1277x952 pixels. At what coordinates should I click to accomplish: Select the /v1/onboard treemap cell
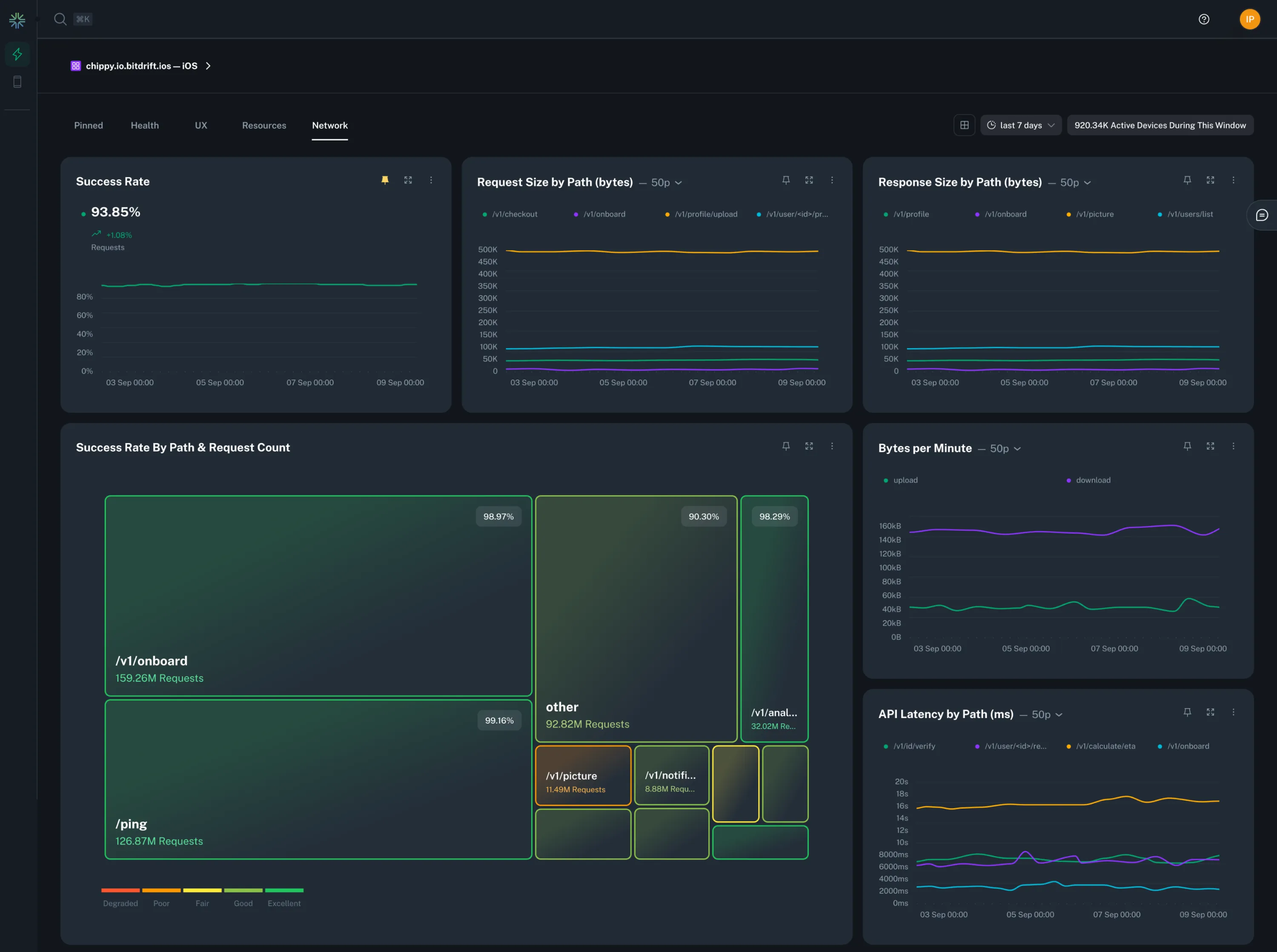coord(318,594)
